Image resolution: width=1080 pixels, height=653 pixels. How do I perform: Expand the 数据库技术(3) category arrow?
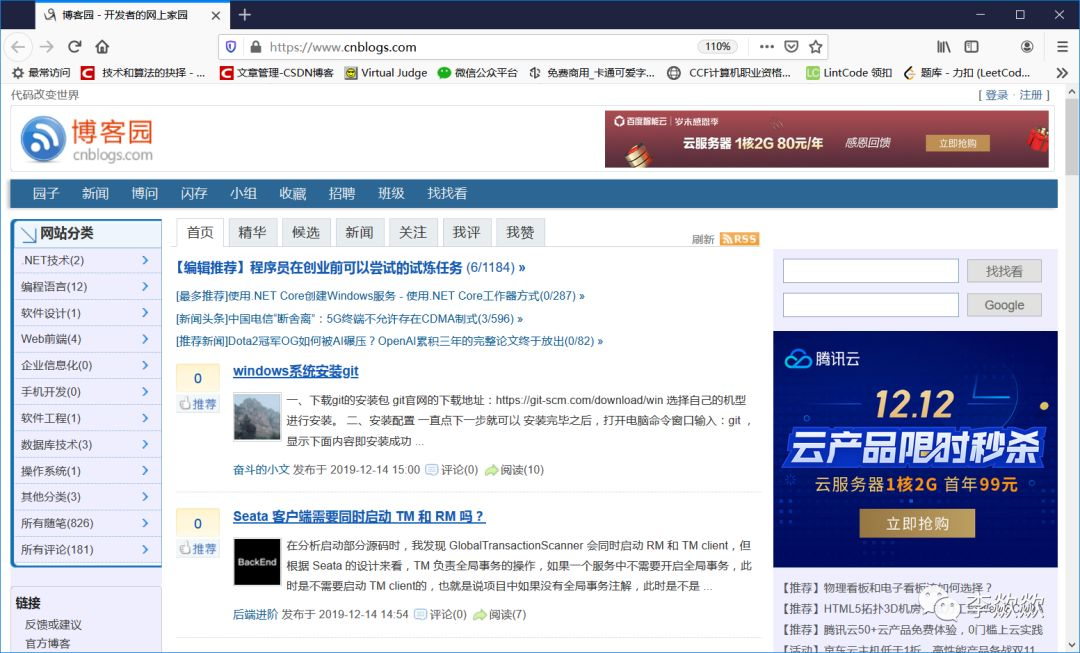[x=145, y=444]
